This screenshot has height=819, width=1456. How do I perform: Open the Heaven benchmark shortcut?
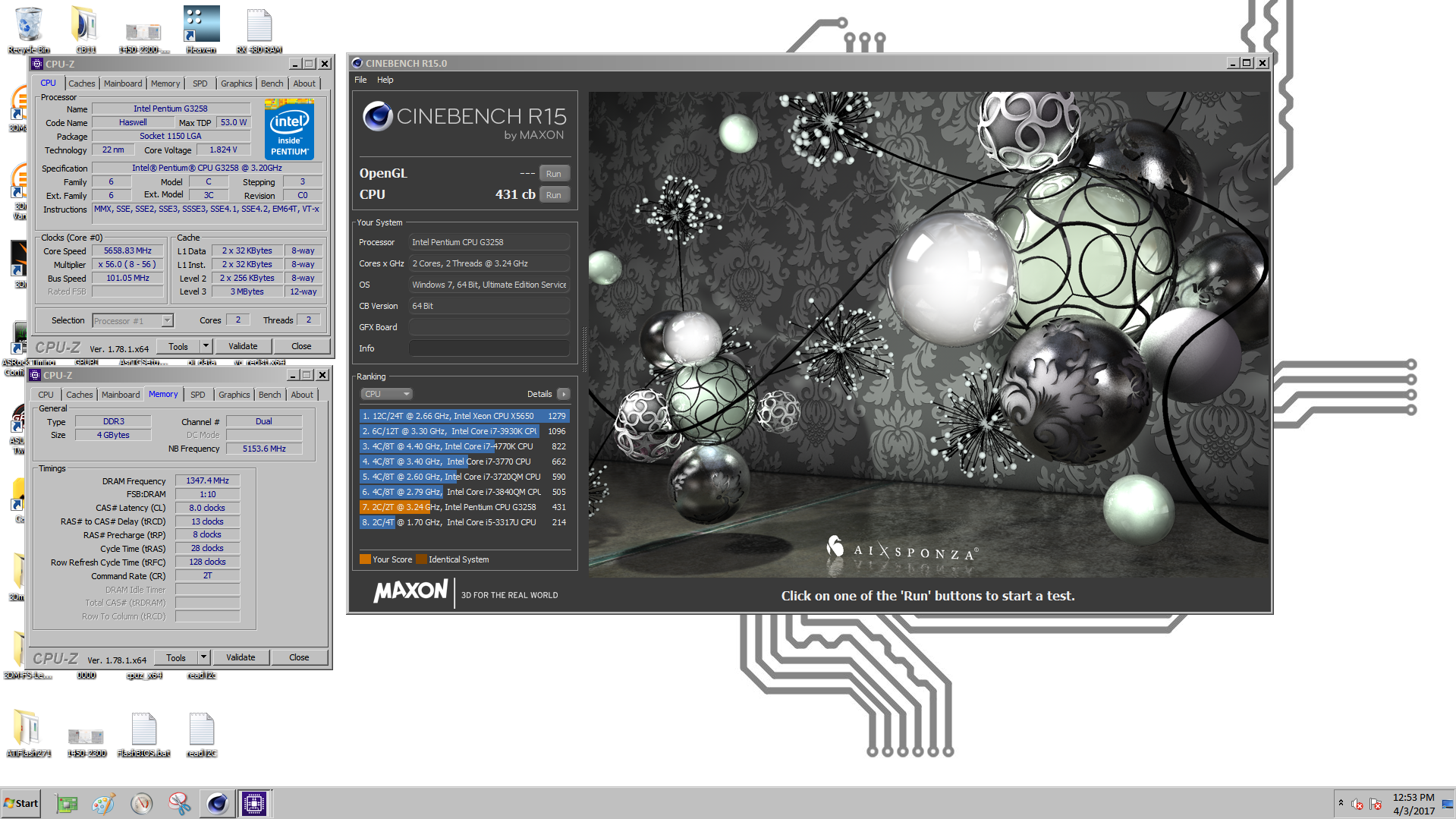pos(201,29)
